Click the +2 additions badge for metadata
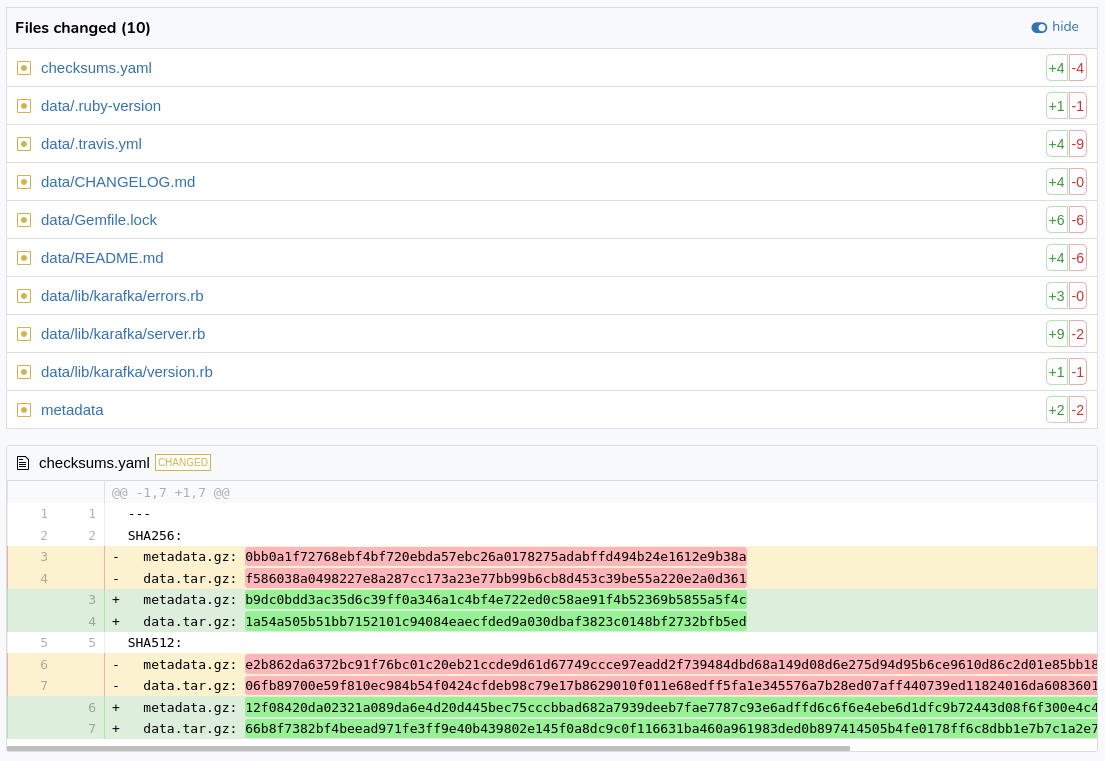This screenshot has width=1105, height=761. pyautogui.click(x=1056, y=411)
